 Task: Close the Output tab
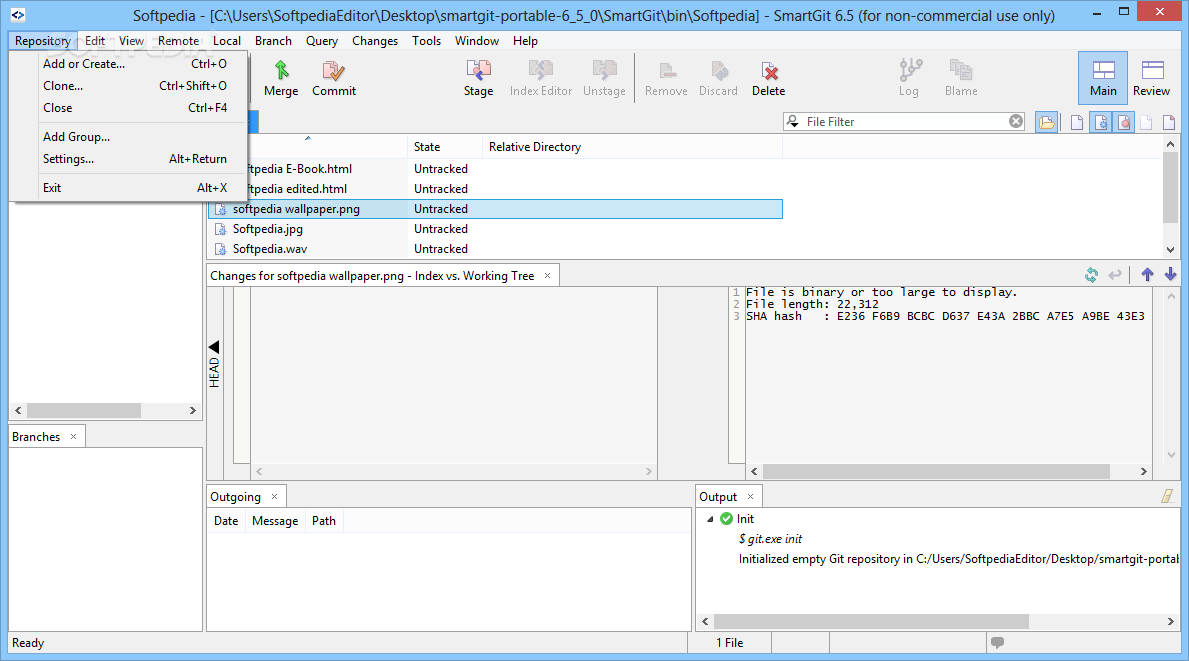point(751,497)
